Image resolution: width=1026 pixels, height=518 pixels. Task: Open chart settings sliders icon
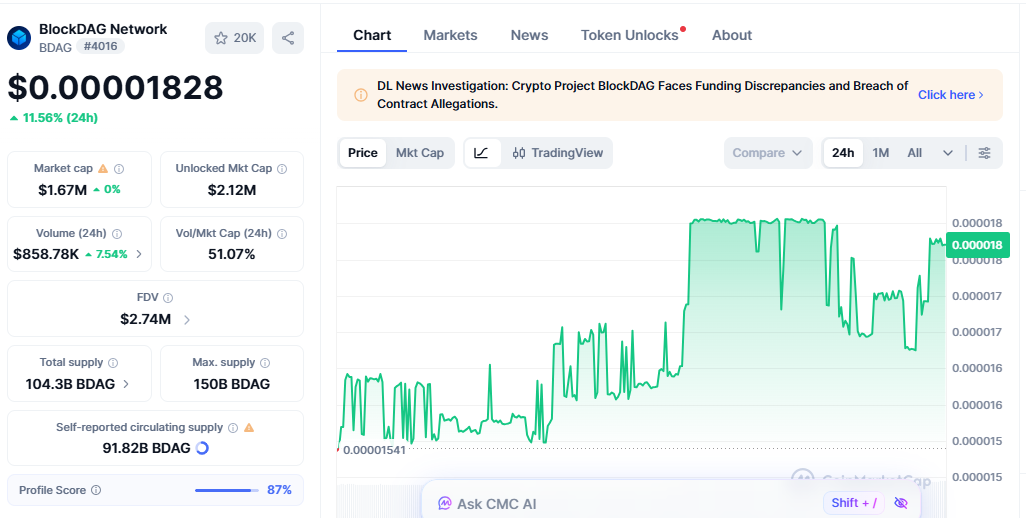coord(985,153)
